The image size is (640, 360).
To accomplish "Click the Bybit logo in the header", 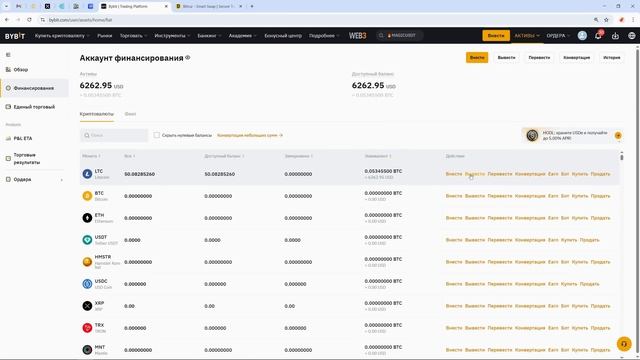I will coord(15,36).
